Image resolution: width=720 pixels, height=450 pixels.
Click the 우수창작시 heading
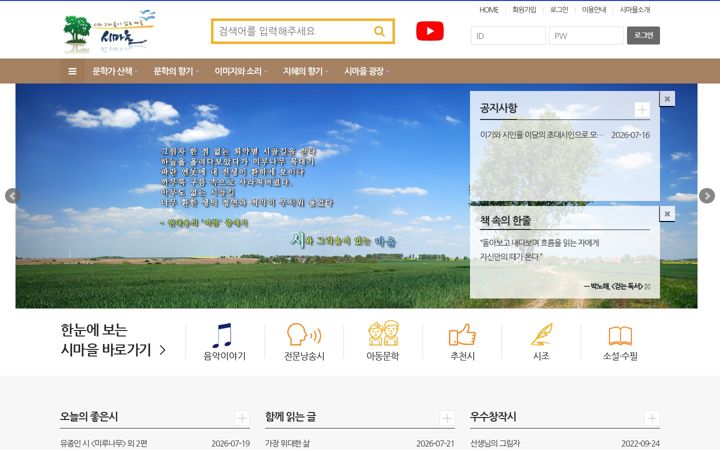[493, 416]
